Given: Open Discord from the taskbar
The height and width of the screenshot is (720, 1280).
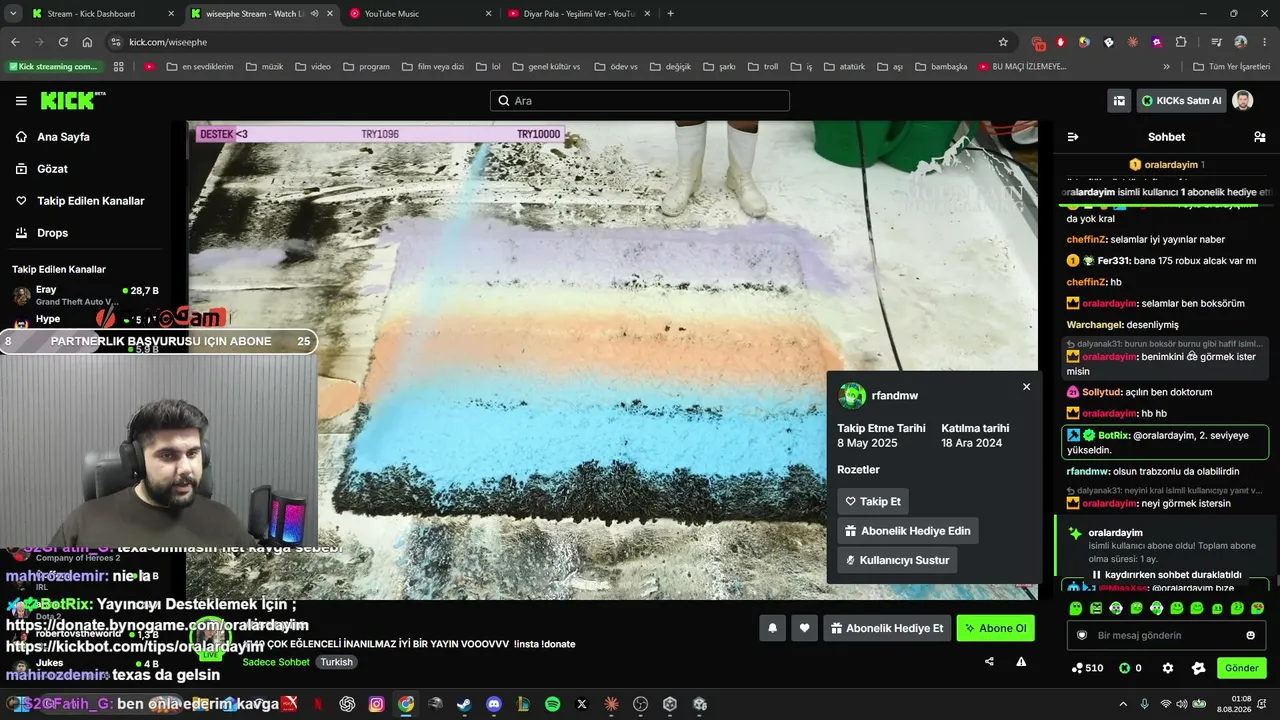Looking at the screenshot, I should [x=493, y=704].
